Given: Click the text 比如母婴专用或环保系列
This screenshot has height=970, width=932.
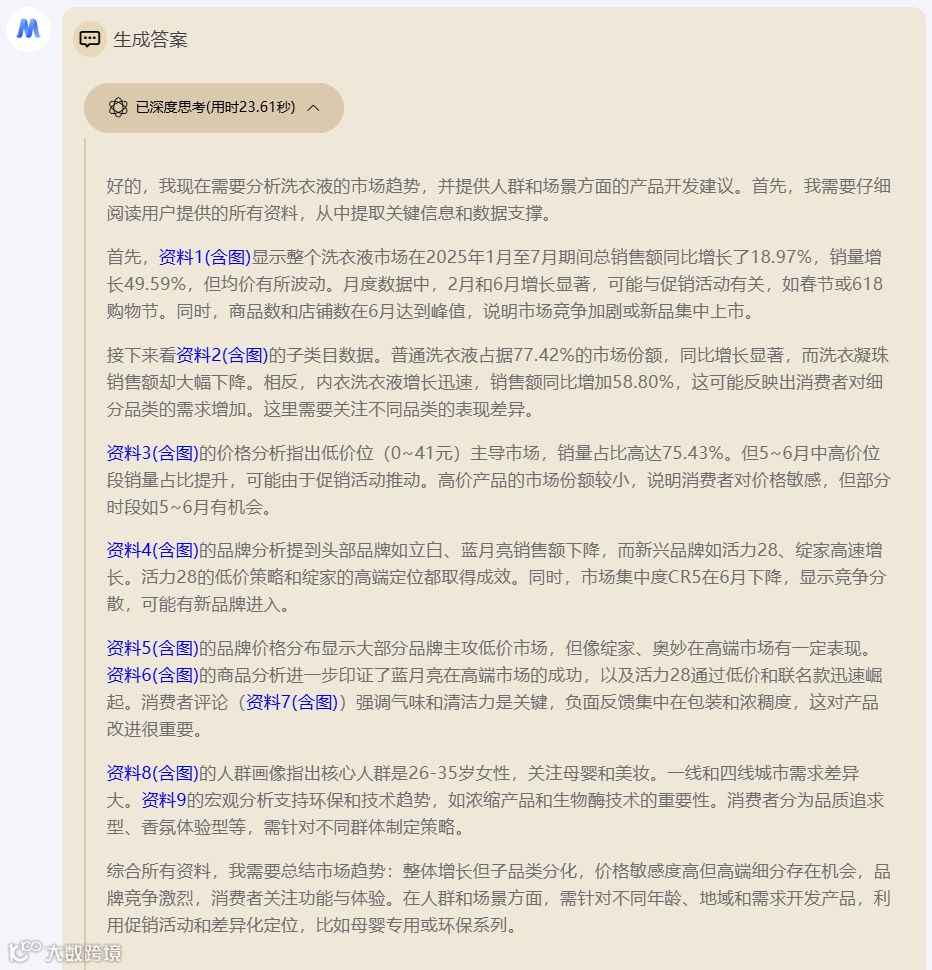Looking at the screenshot, I should click(411, 925).
